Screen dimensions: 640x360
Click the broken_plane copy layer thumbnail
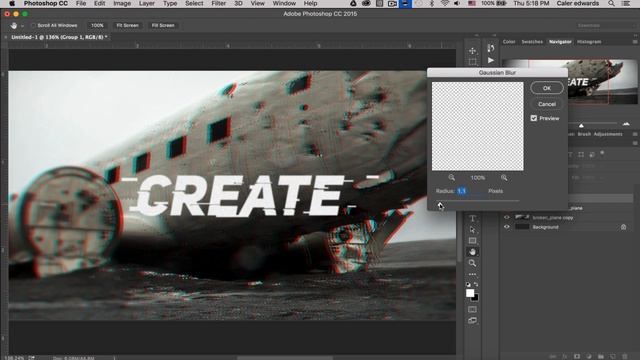tap(522, 217)
